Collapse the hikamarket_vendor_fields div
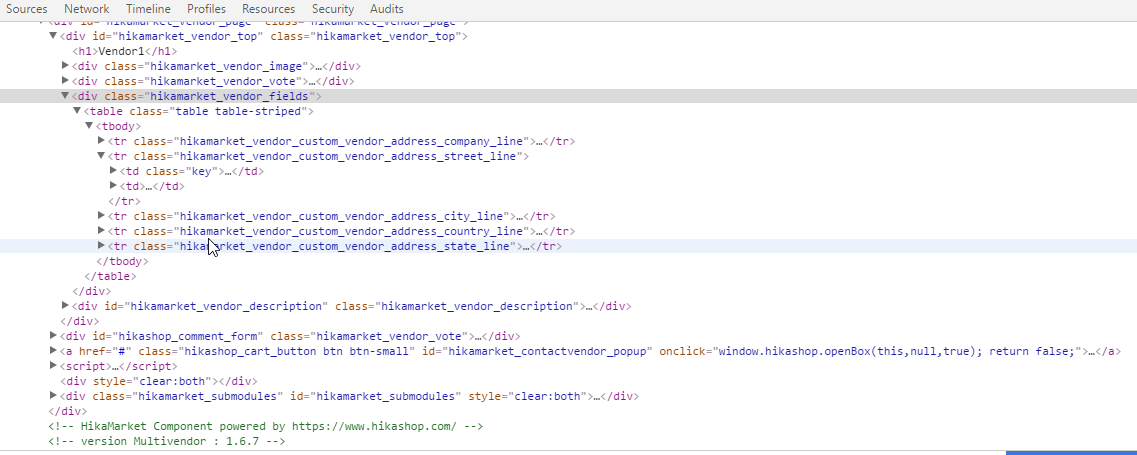1137x455 pixels. [x=65, y=96]
